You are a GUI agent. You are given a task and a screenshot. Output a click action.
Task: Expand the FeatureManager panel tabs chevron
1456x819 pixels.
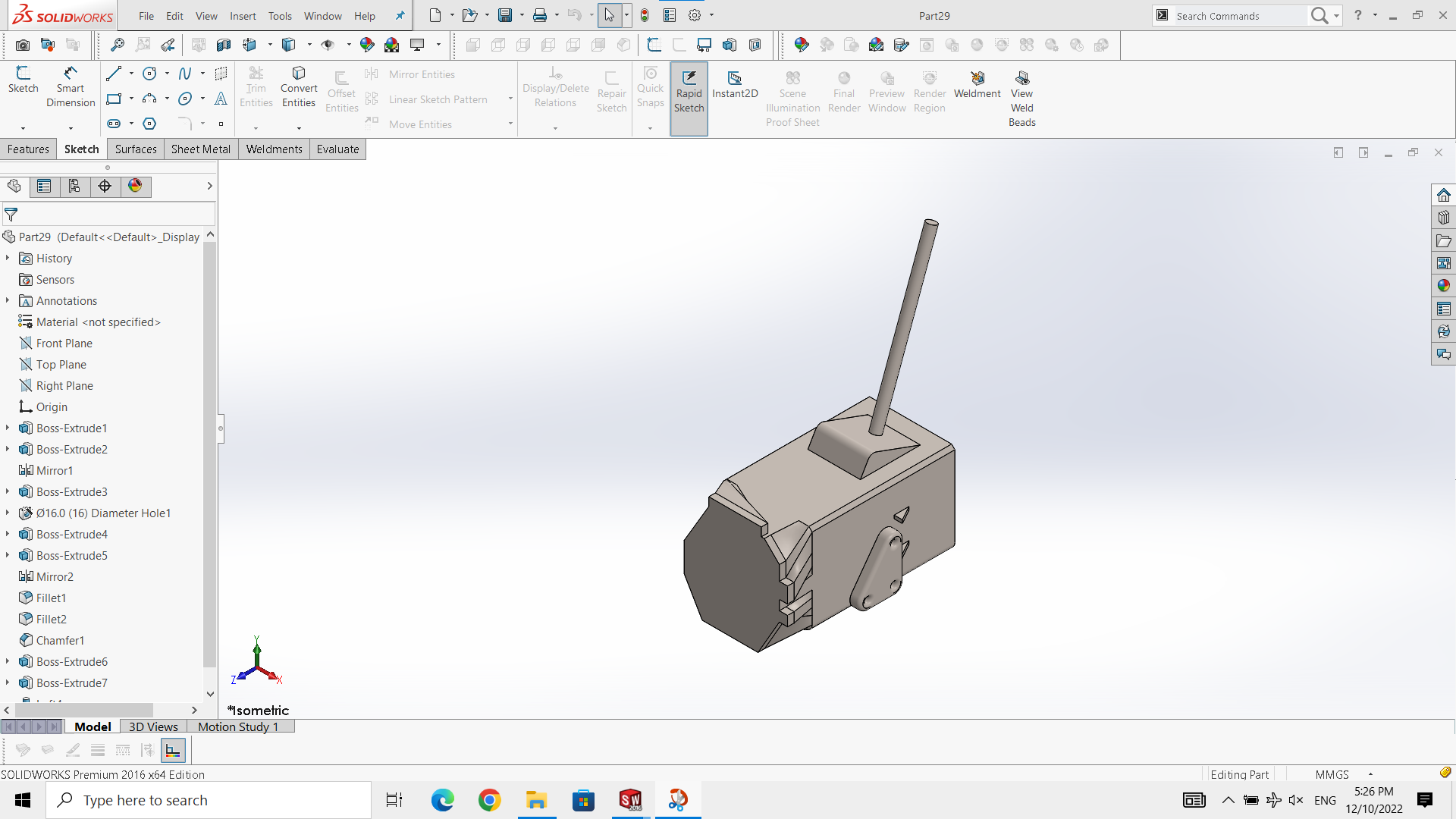click(209, 186)
